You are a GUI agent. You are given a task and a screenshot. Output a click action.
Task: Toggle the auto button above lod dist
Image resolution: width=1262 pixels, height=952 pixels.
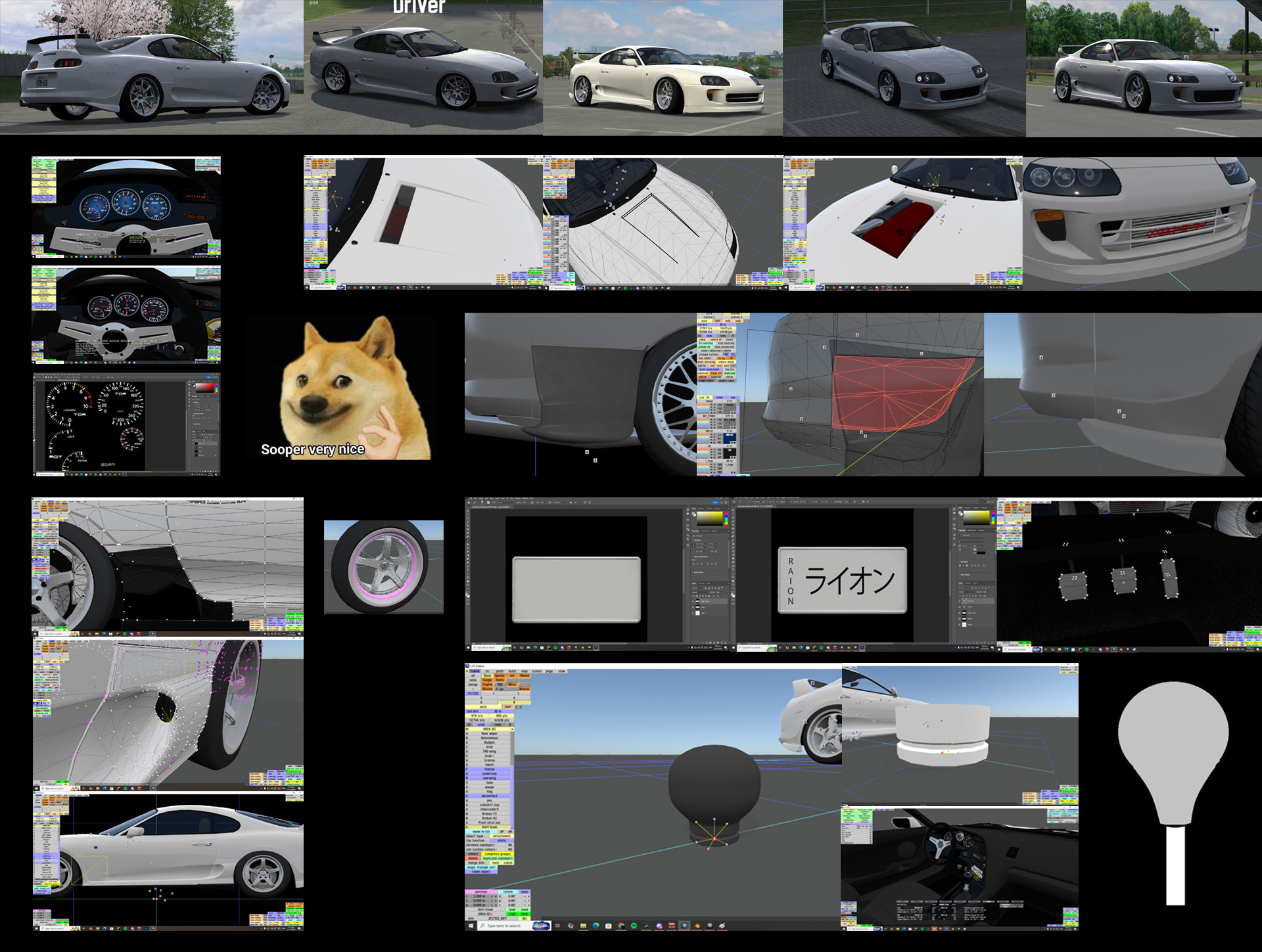483,707
